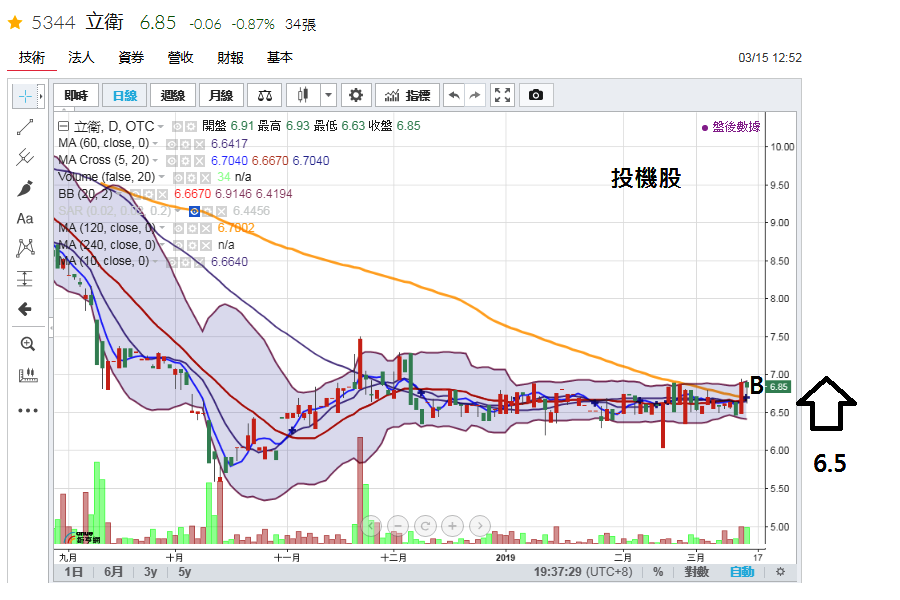Viewport: 900px width, 600px height.
Task: Open settings for MA (120, close, 0)
Action: pyautogui.click(x=192, y=229)
